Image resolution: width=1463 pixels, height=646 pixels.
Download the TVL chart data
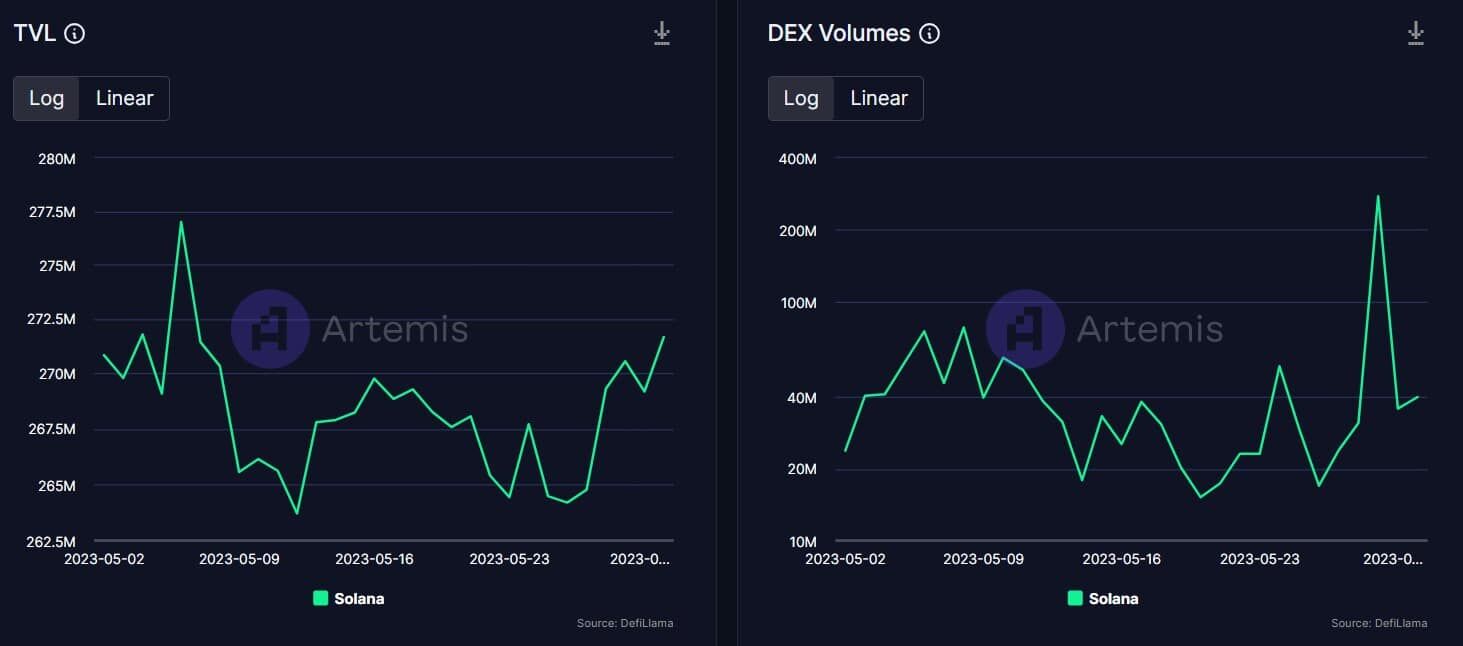[661, 33]
